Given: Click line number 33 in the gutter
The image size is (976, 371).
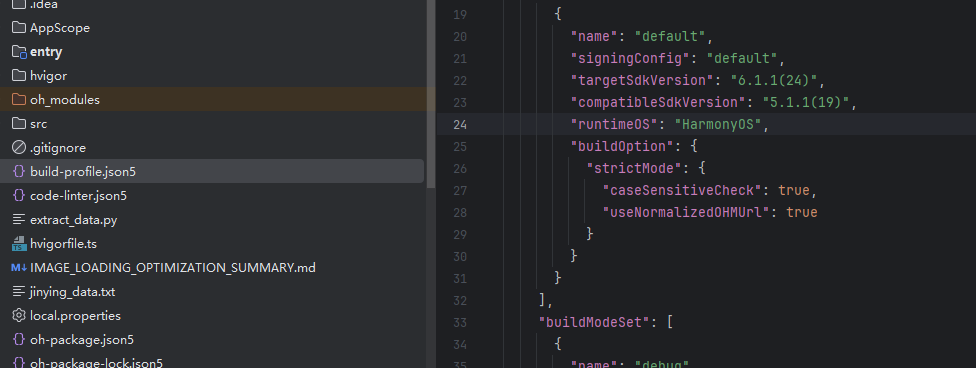Looking at the screenshot, I should click(459, 322).
